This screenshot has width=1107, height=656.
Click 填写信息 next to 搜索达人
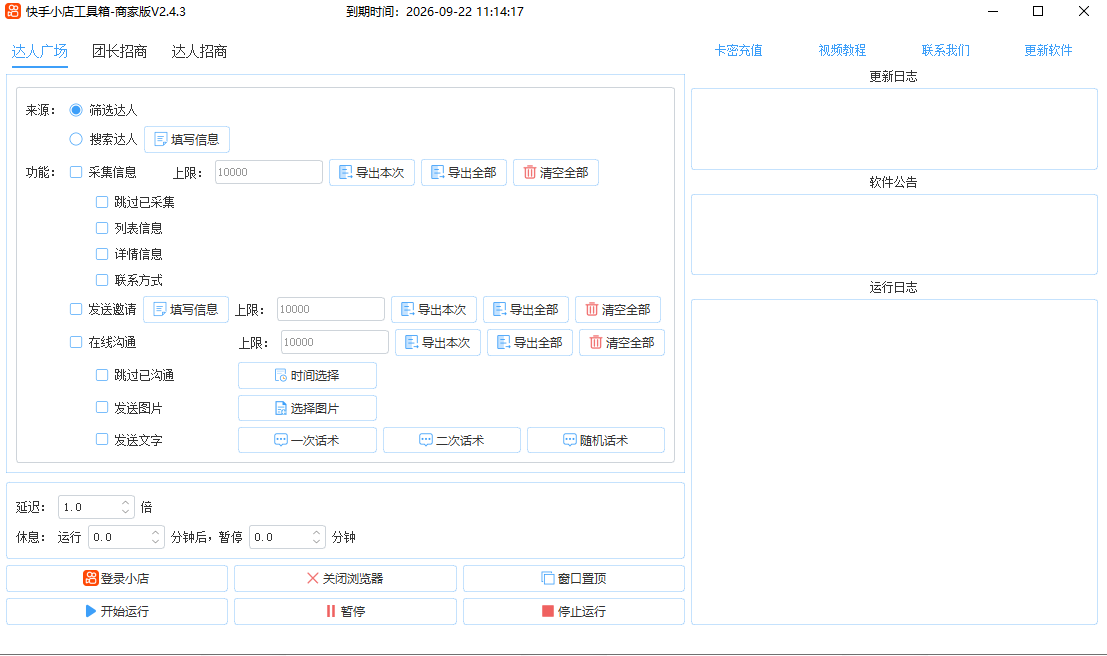(187, 140)
